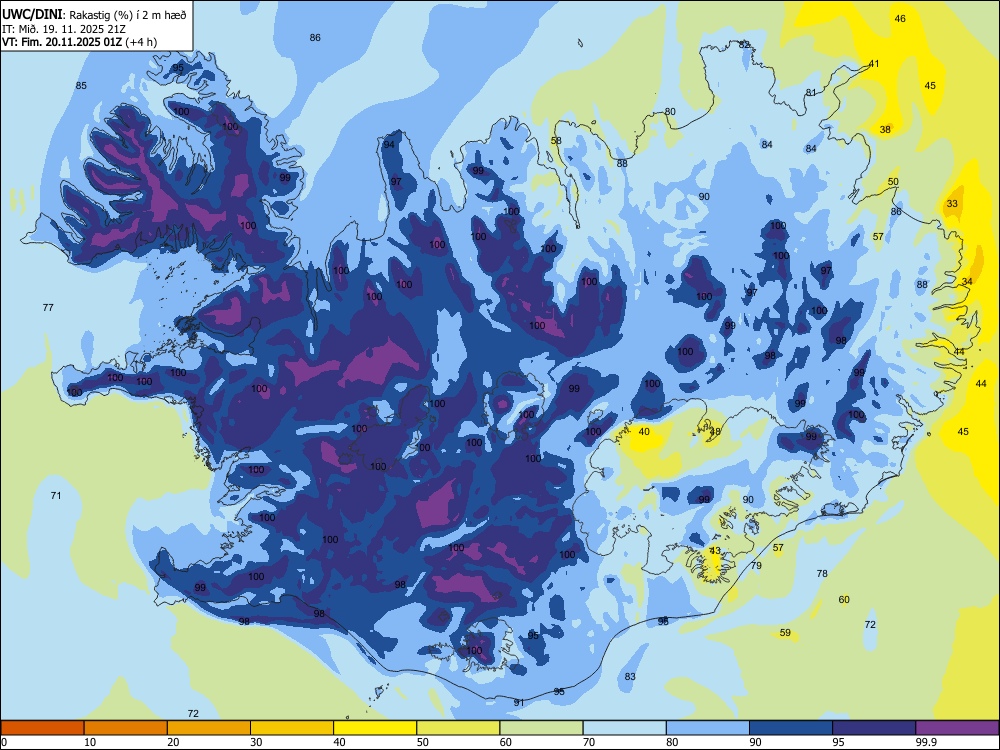Click the dark orange 0–10 legend swatch
This screenshot has height=750, width=1000.
(x=42, y=728)
